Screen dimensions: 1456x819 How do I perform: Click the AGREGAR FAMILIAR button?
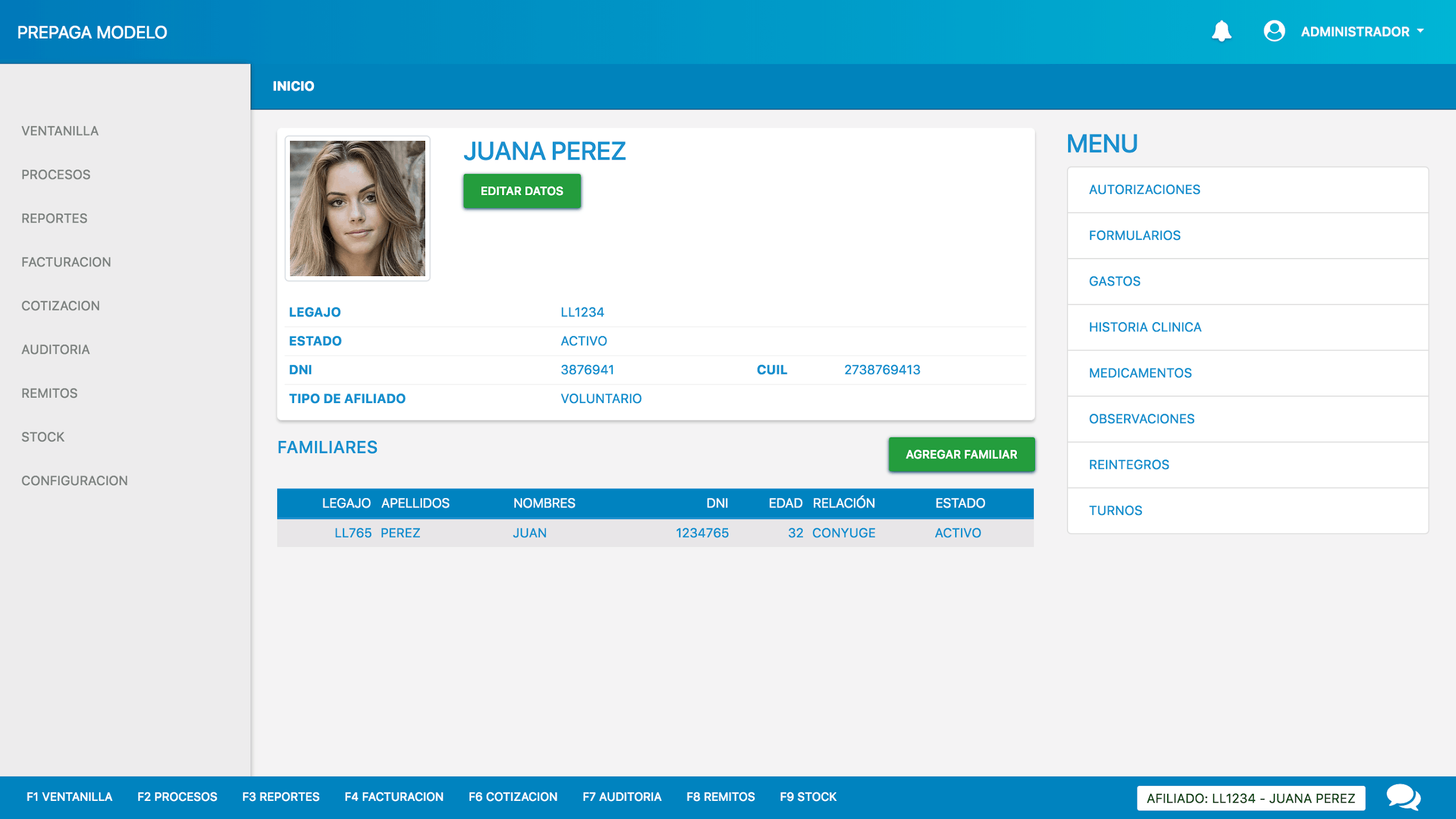coord(961,454)
